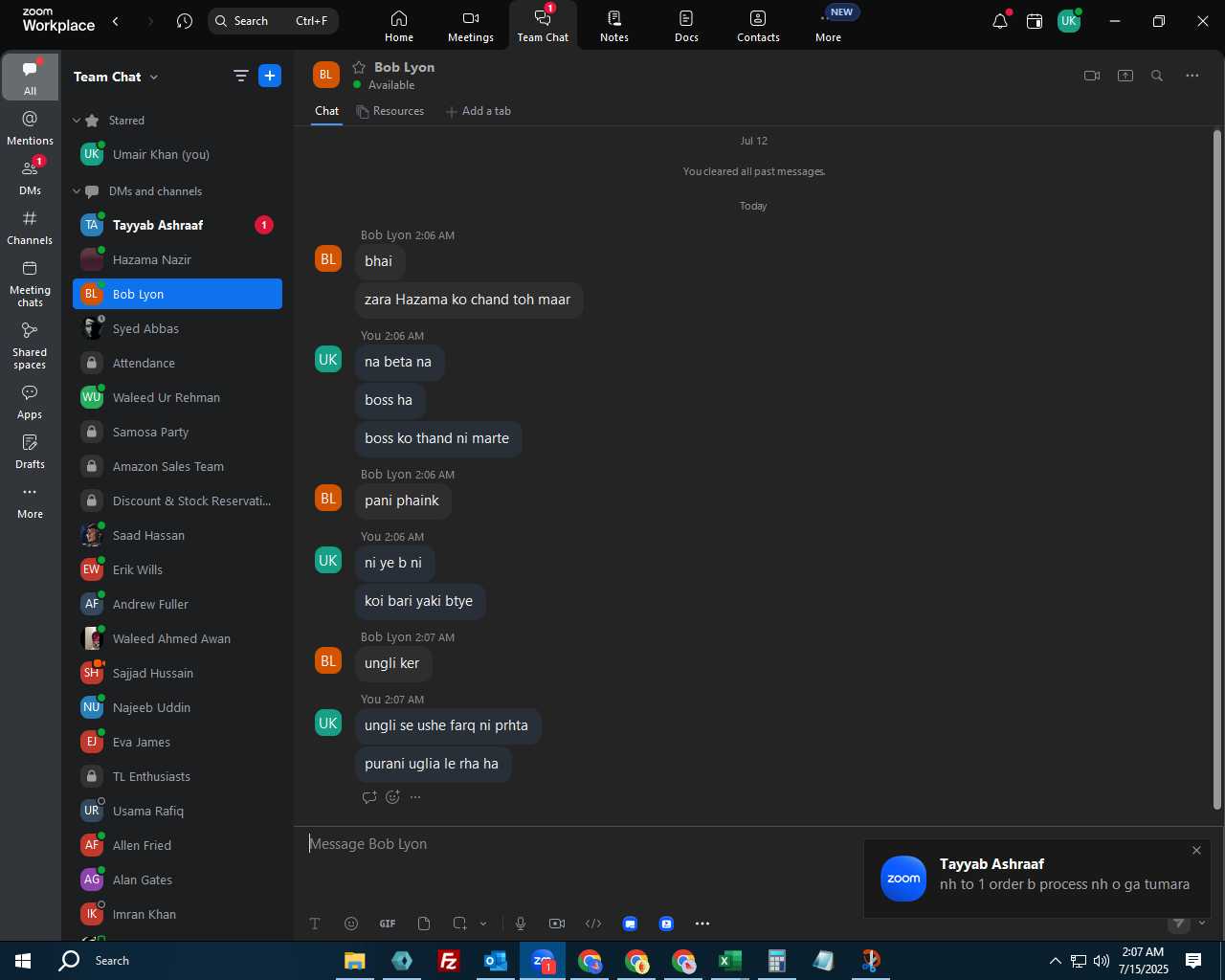Screen dimensions: 1225x980
Task: Switch to the Resources tab
Action: pos(390,111)
